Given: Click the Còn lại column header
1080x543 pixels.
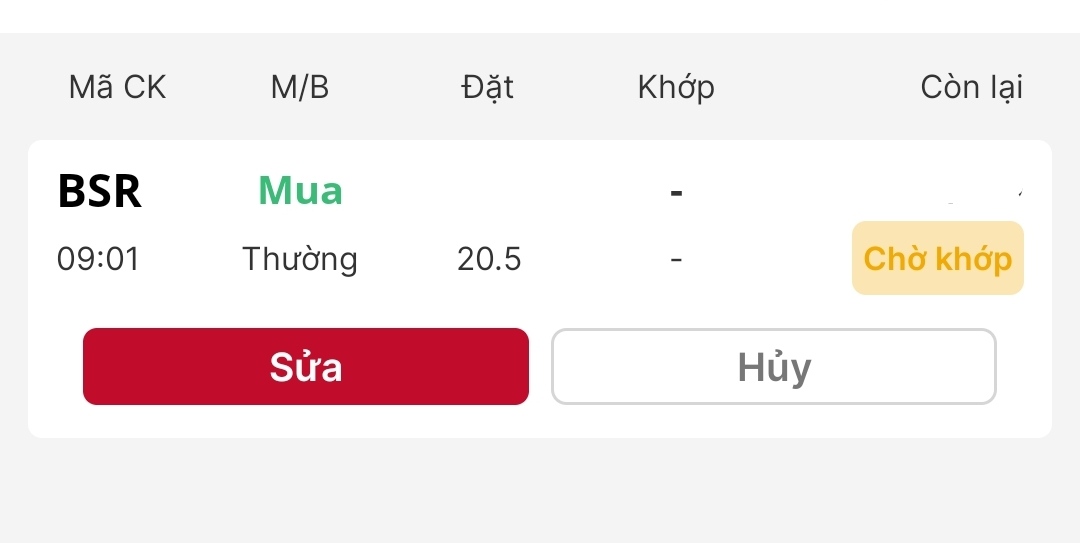Looking at the screenshot, I should click(971, 88).
